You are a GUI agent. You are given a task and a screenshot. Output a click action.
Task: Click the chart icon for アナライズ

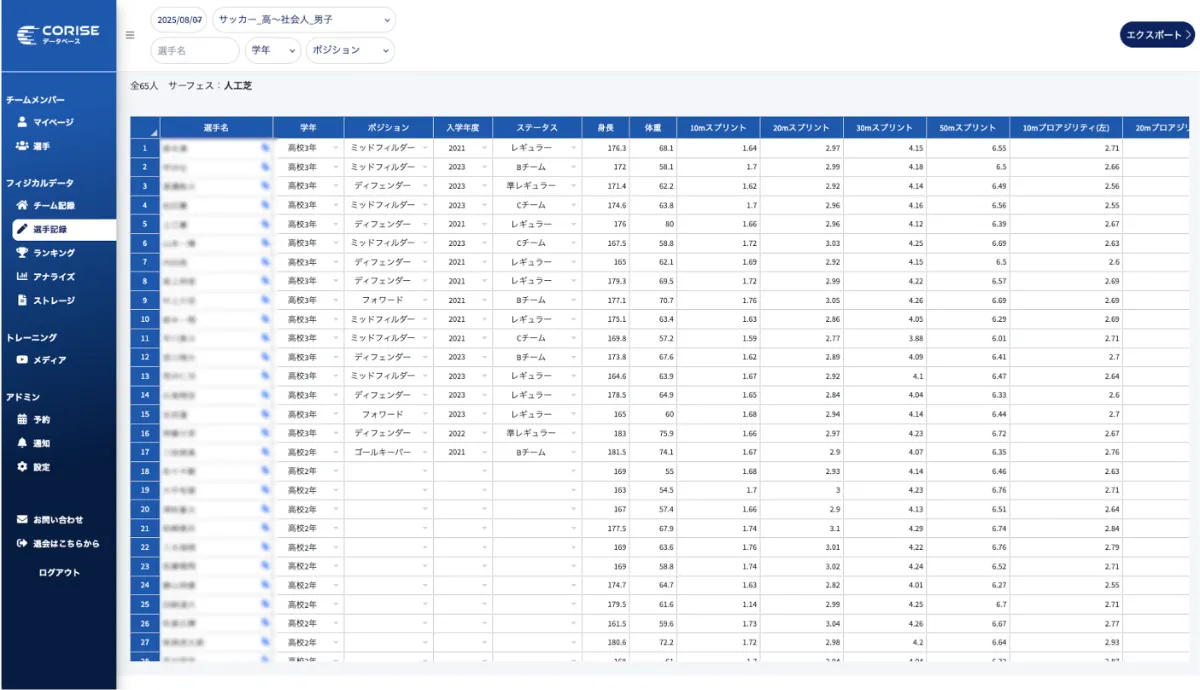(22, 277)
